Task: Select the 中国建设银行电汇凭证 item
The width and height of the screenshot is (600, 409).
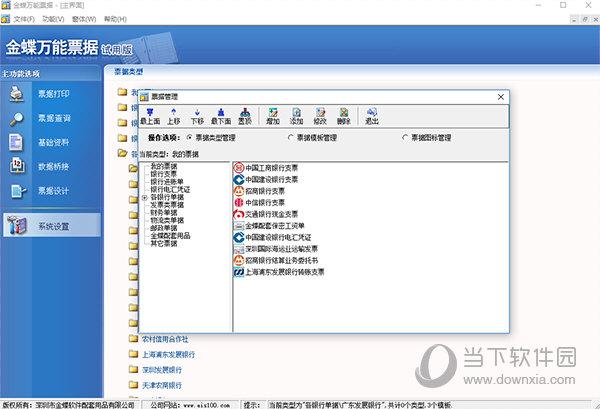Action: pyautogui.click(x=272, y=237)
